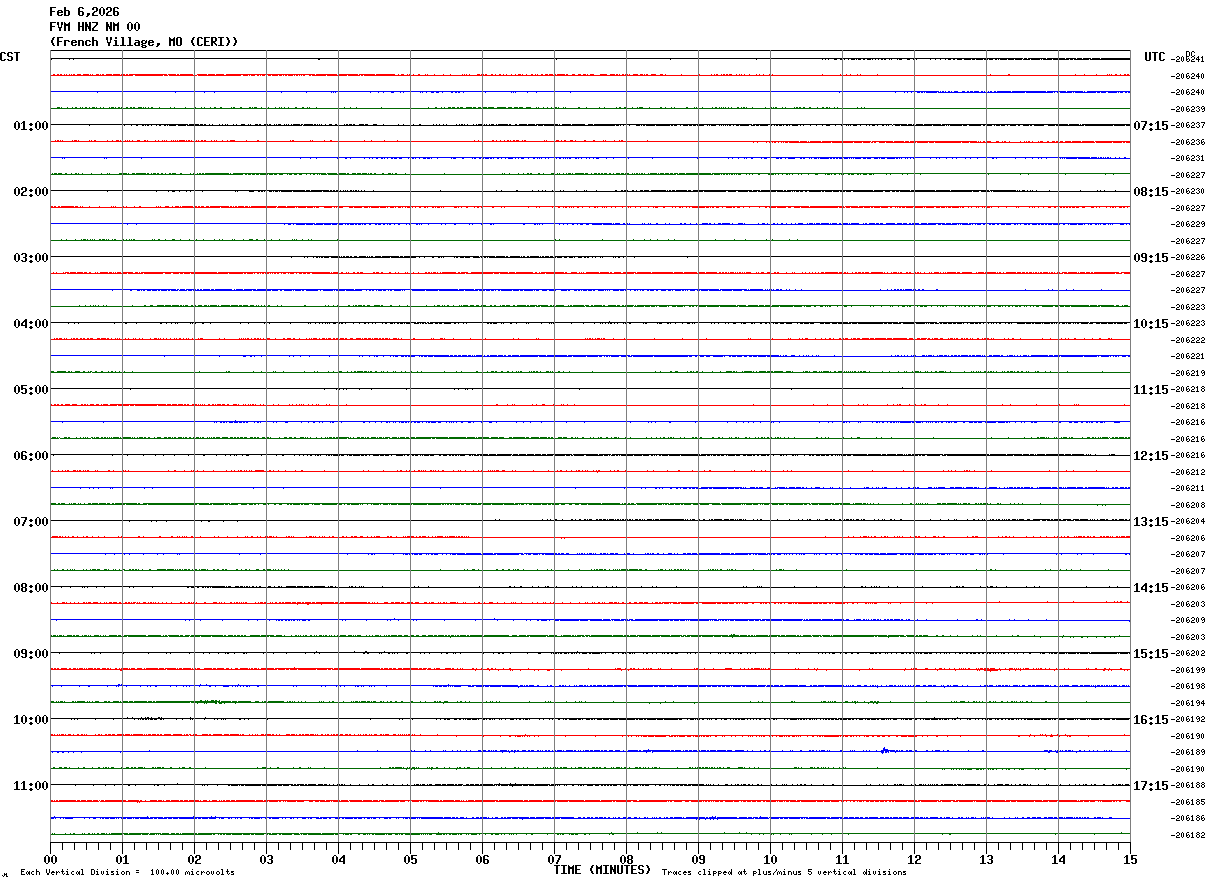Click the 08:15 UTC time label

[1150, 191]
